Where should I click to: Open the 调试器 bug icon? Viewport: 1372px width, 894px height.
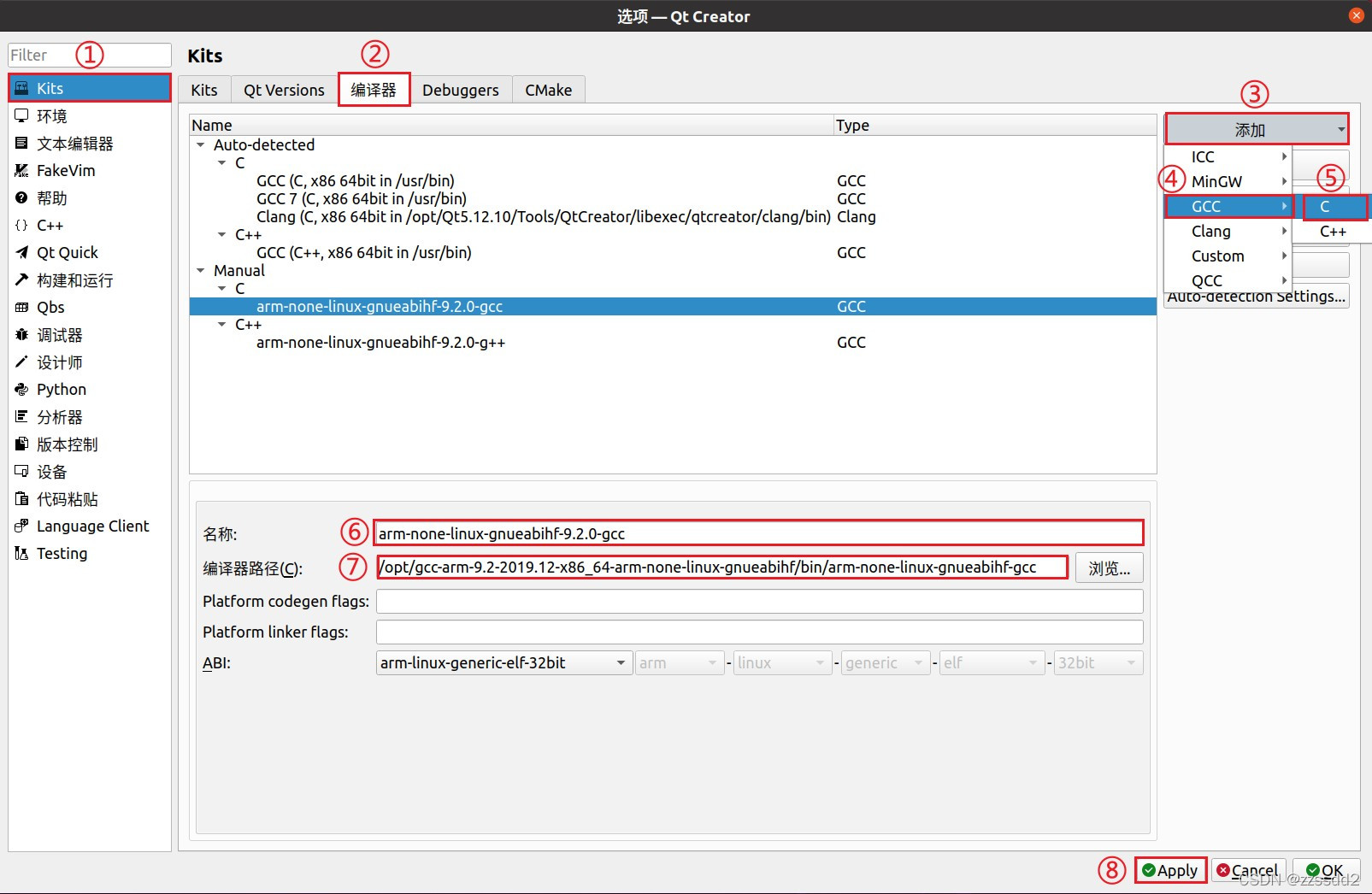[21, 334]
